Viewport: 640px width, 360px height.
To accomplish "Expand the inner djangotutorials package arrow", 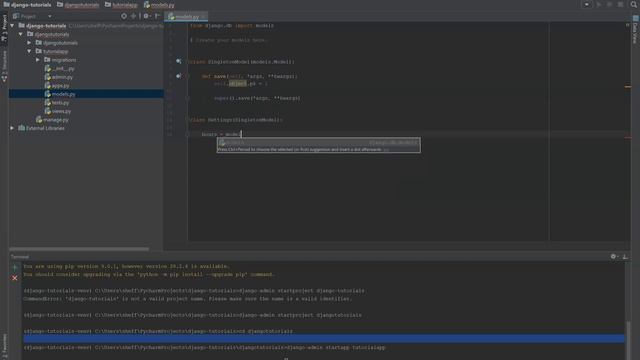I will click(29, 43).
